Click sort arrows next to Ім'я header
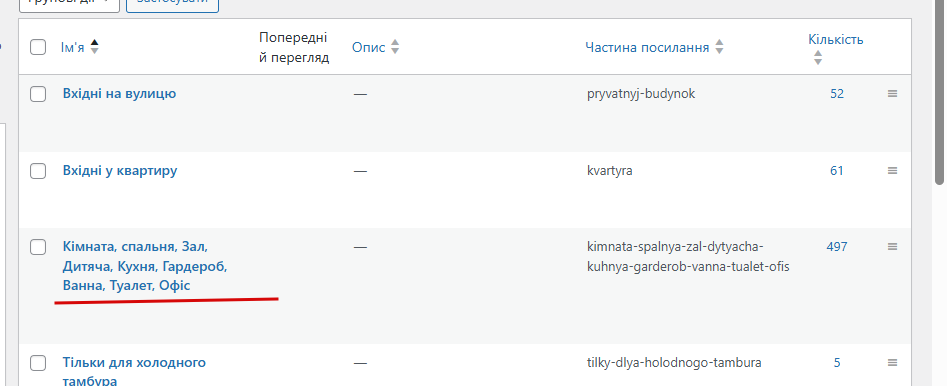The width and height of the screenshot is (947, 386). click(x=94, y=47)
